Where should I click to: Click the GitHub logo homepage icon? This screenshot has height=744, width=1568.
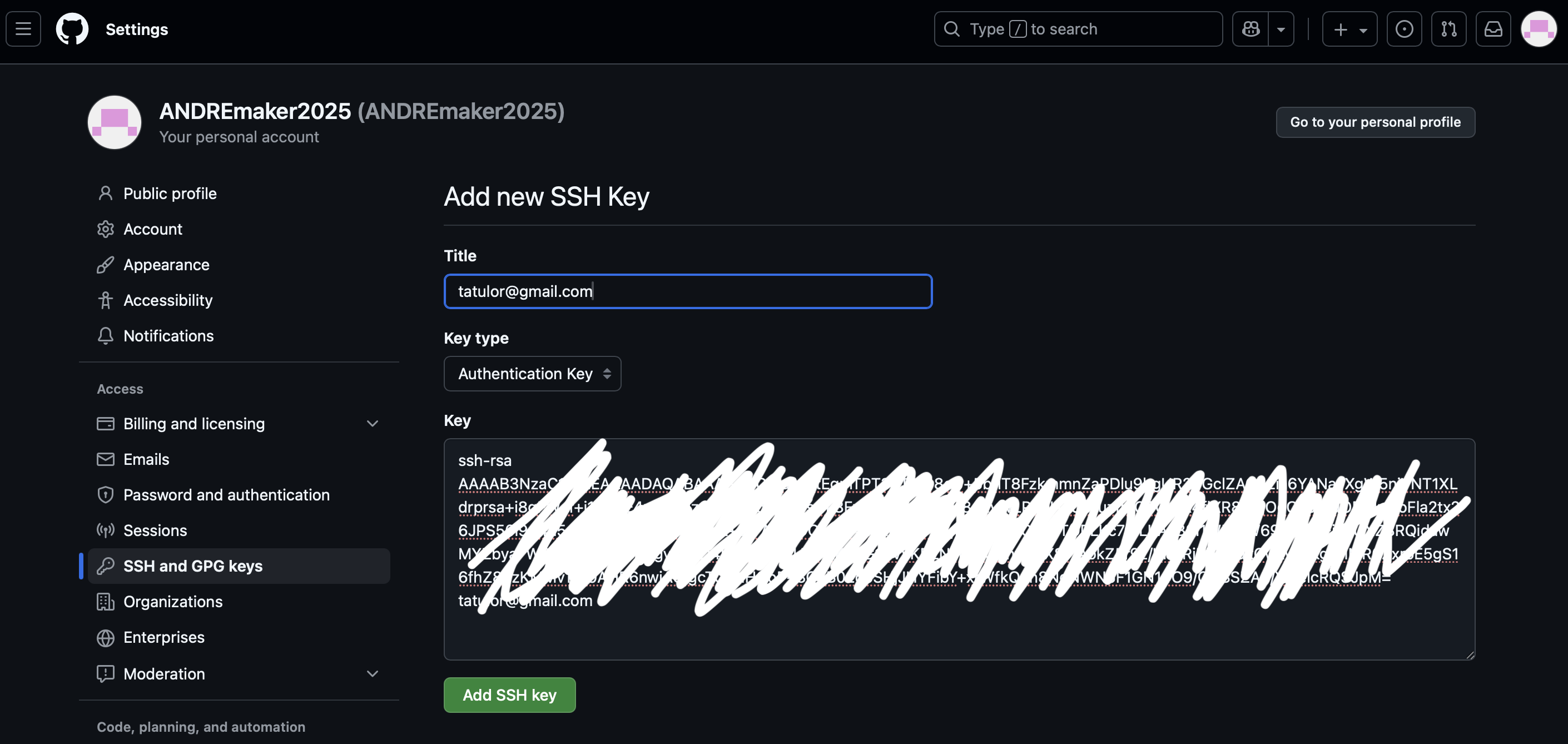click(x=72, y=28)
